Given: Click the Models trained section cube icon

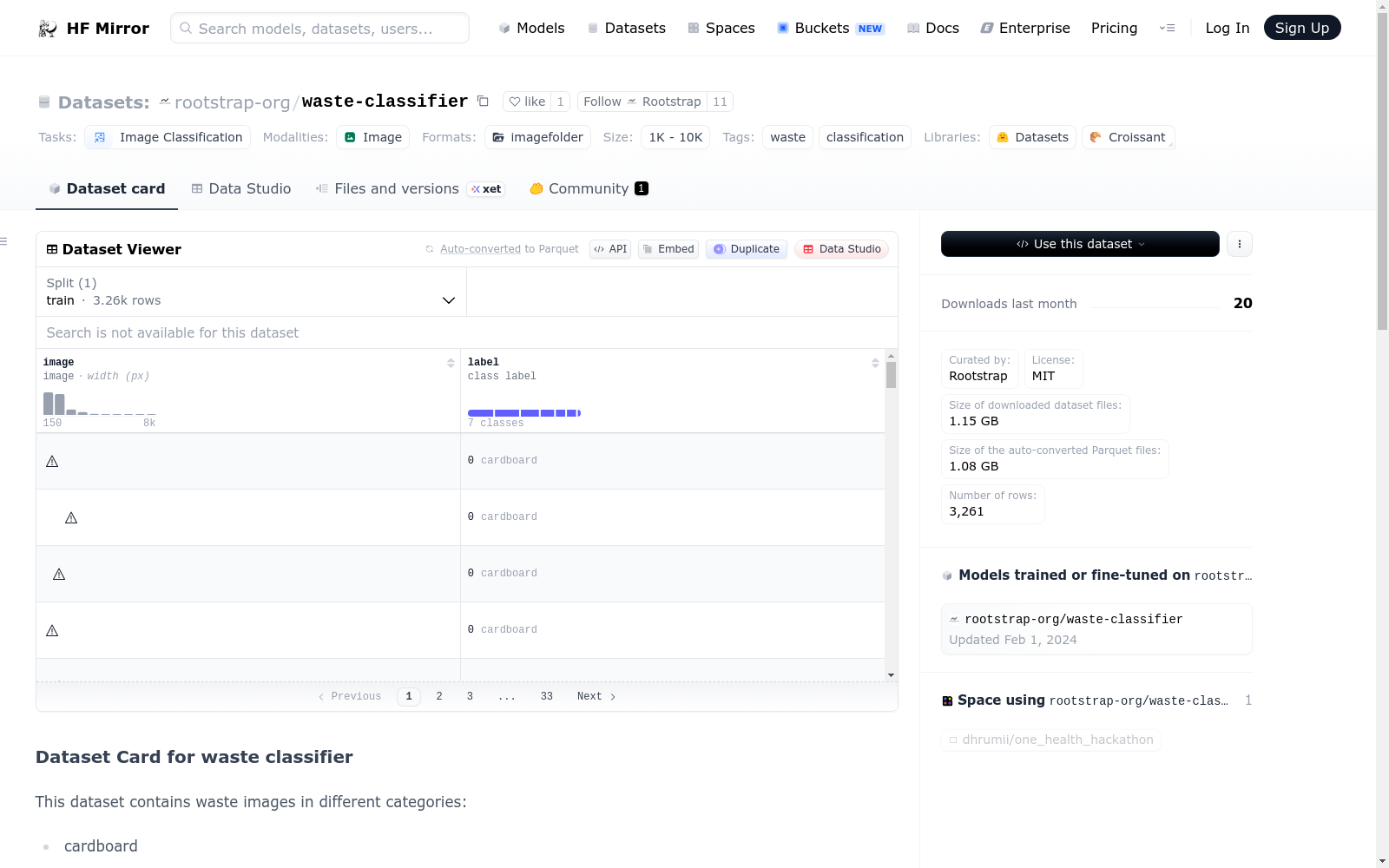Looking at the screenshot, I should click(x=947, y=575).
